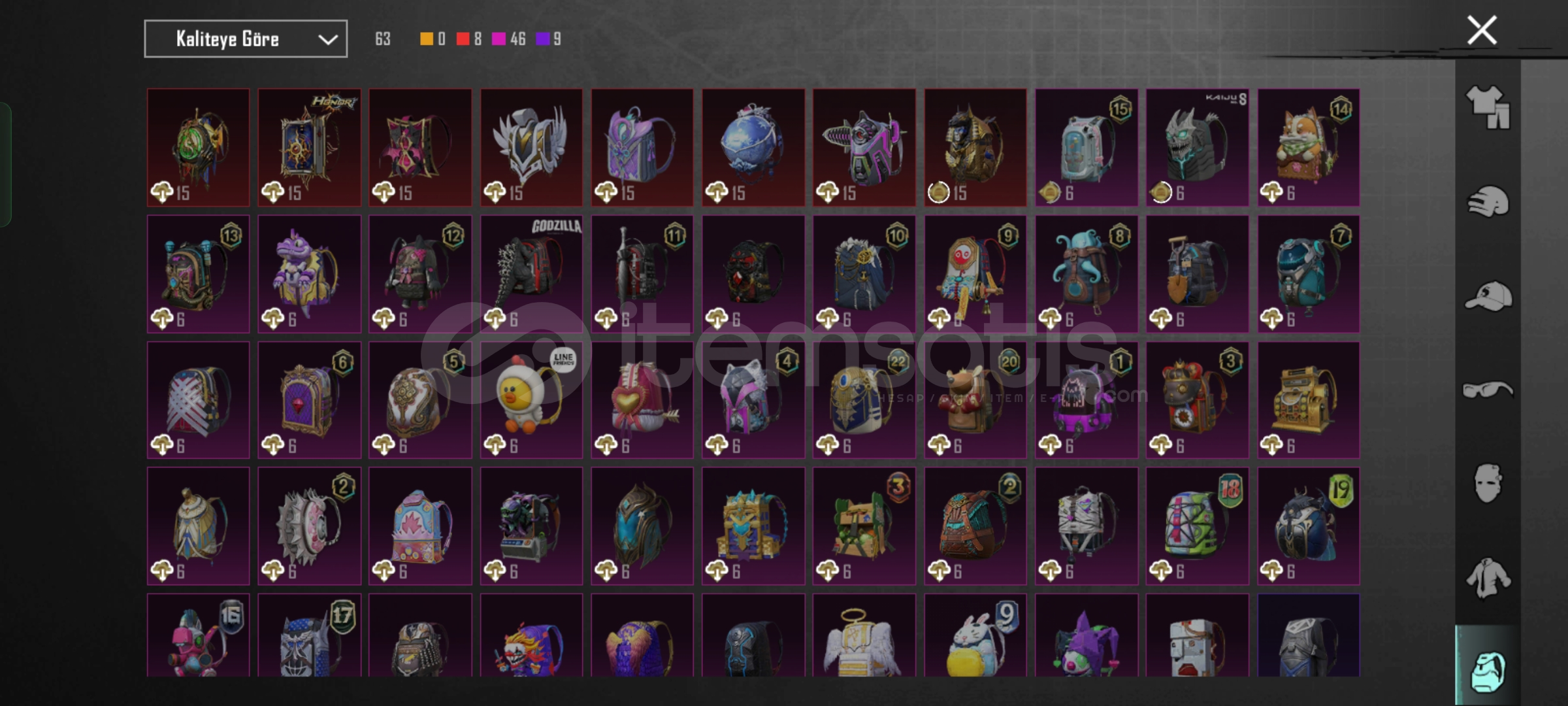Click the pink quality swatch showing 46

tap(498, 39)
